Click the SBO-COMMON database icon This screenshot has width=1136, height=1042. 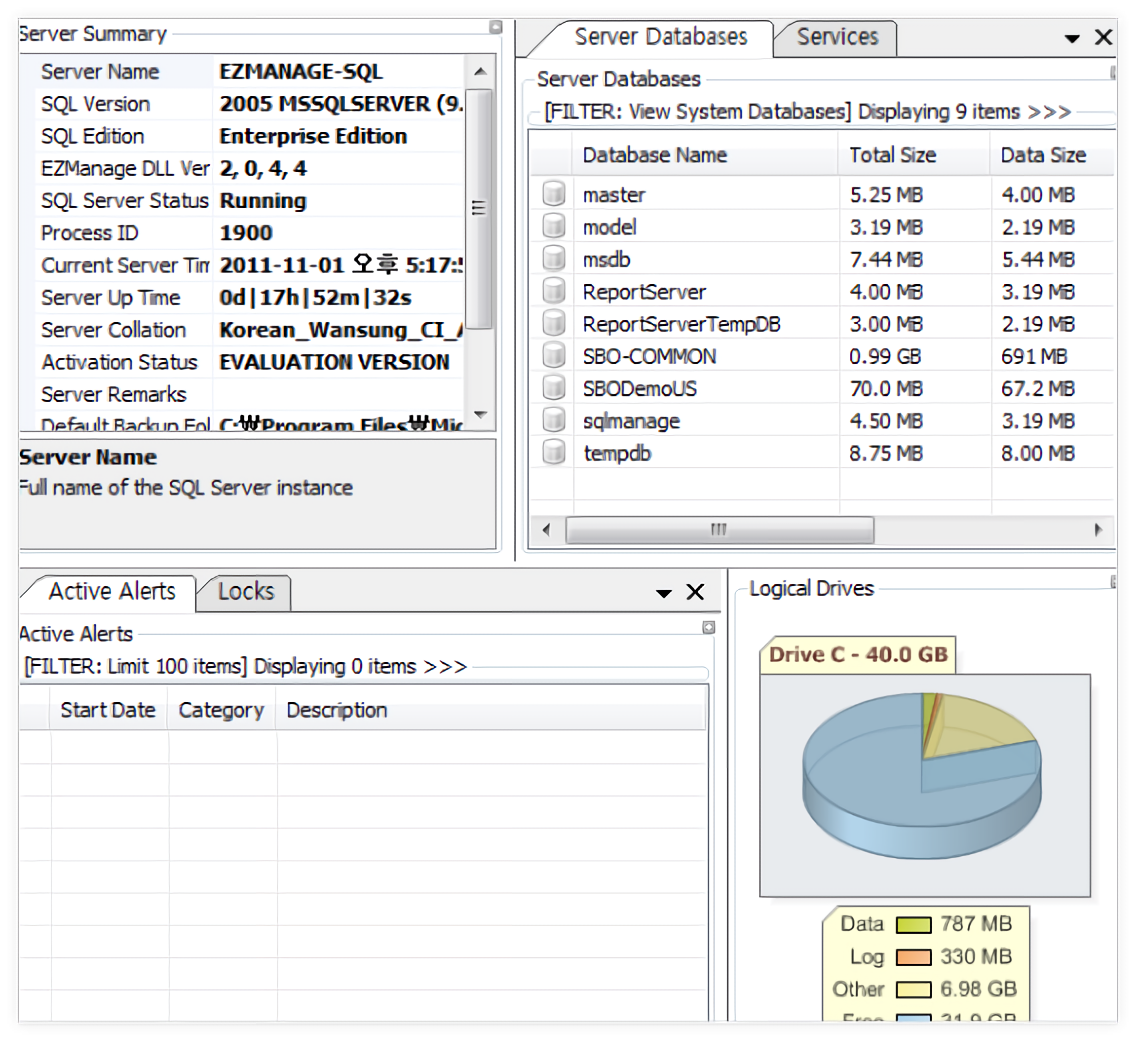pos(553,357)
